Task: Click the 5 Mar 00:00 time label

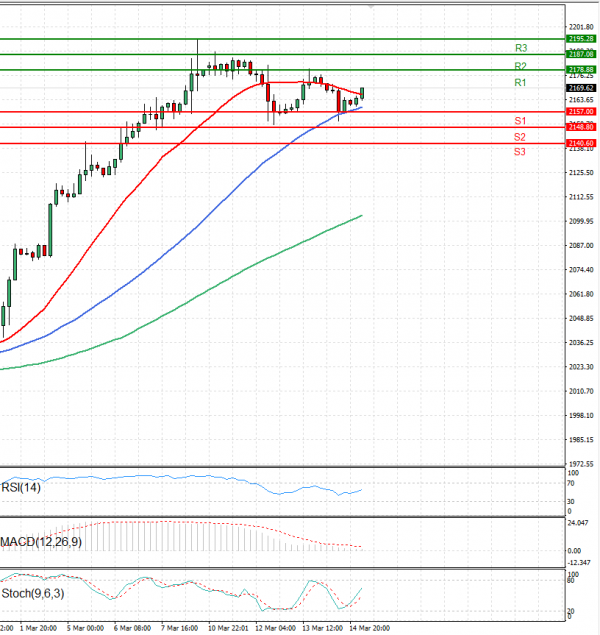Action: coord(85,628)
